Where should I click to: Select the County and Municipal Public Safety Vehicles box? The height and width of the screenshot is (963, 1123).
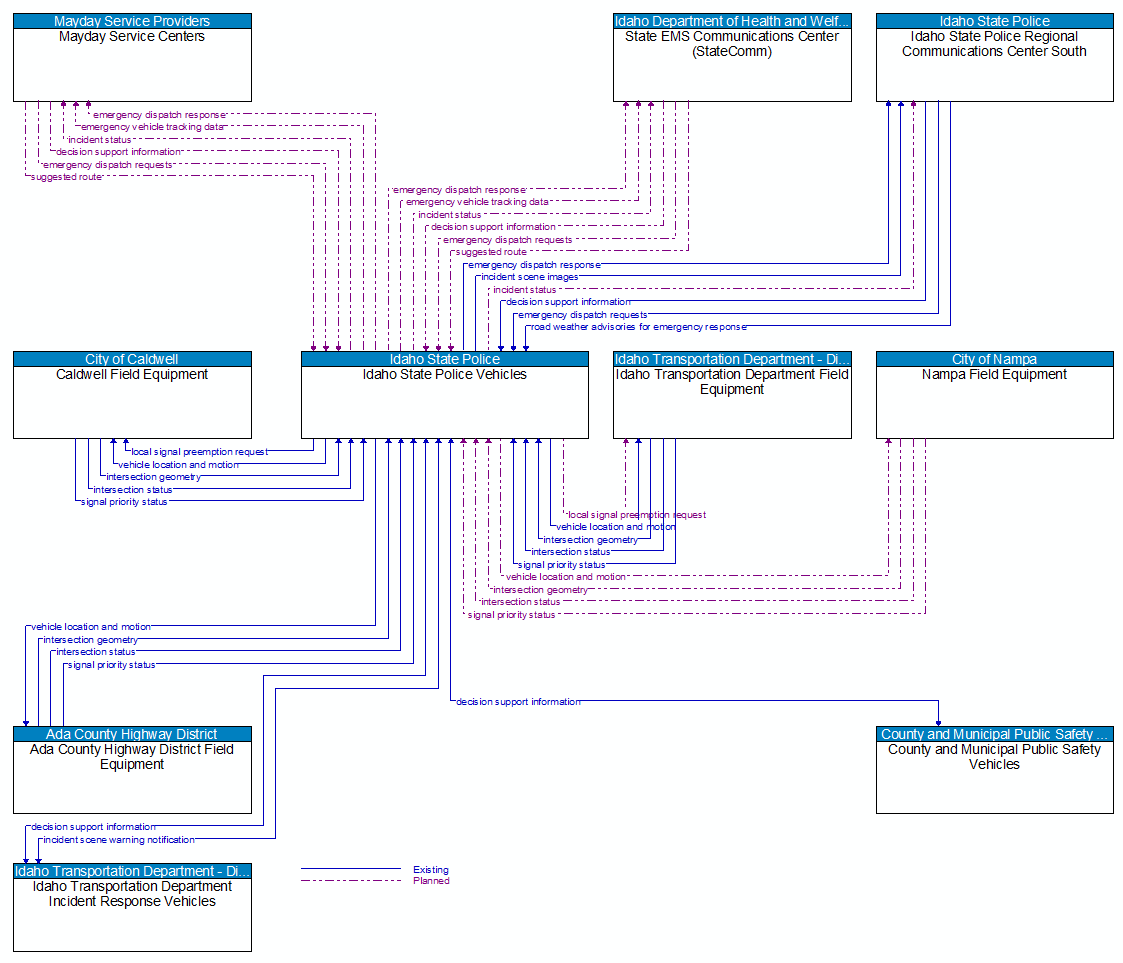pyautogui.click(x=994, y=770)
